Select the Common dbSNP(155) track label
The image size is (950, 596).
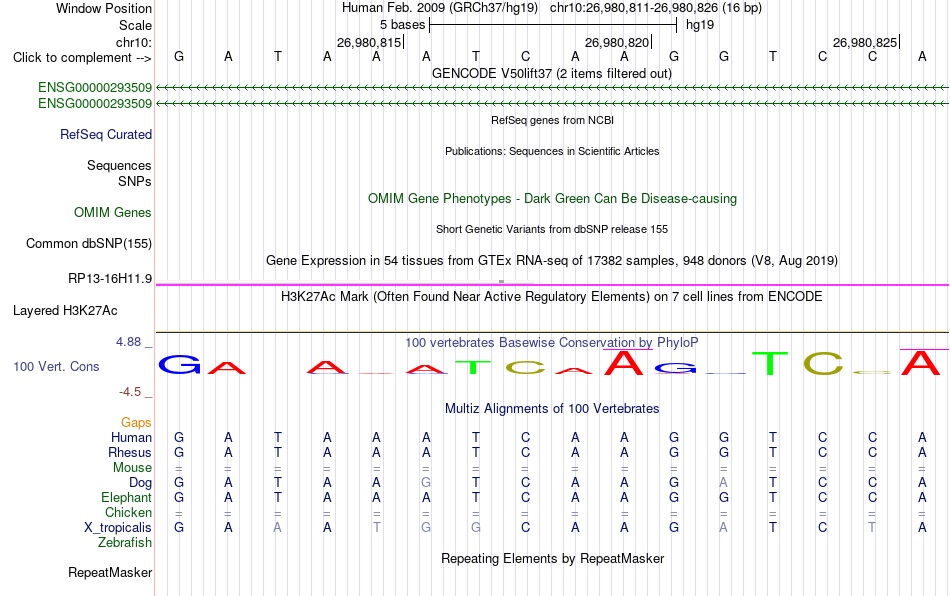pos(89,243)
